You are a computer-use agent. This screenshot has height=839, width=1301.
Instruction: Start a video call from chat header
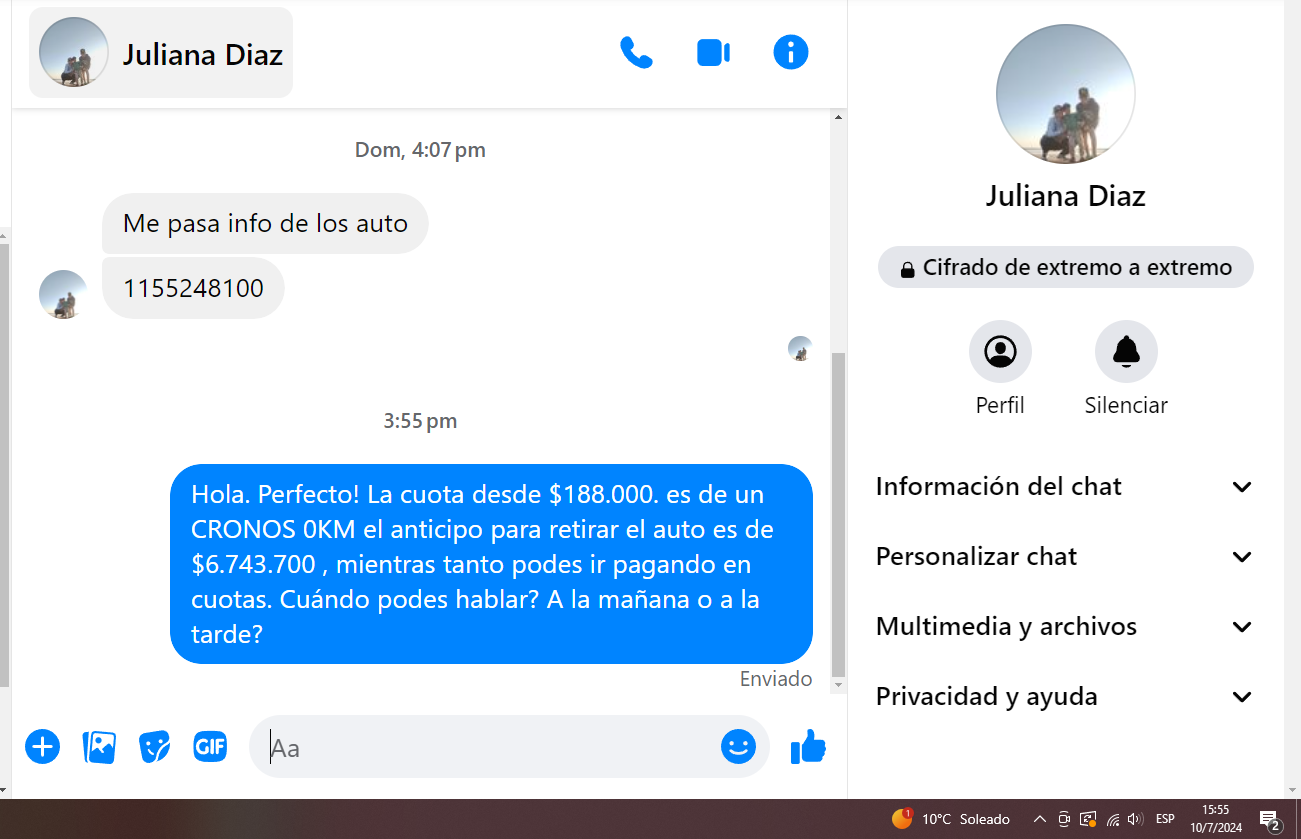coord(713,52)
